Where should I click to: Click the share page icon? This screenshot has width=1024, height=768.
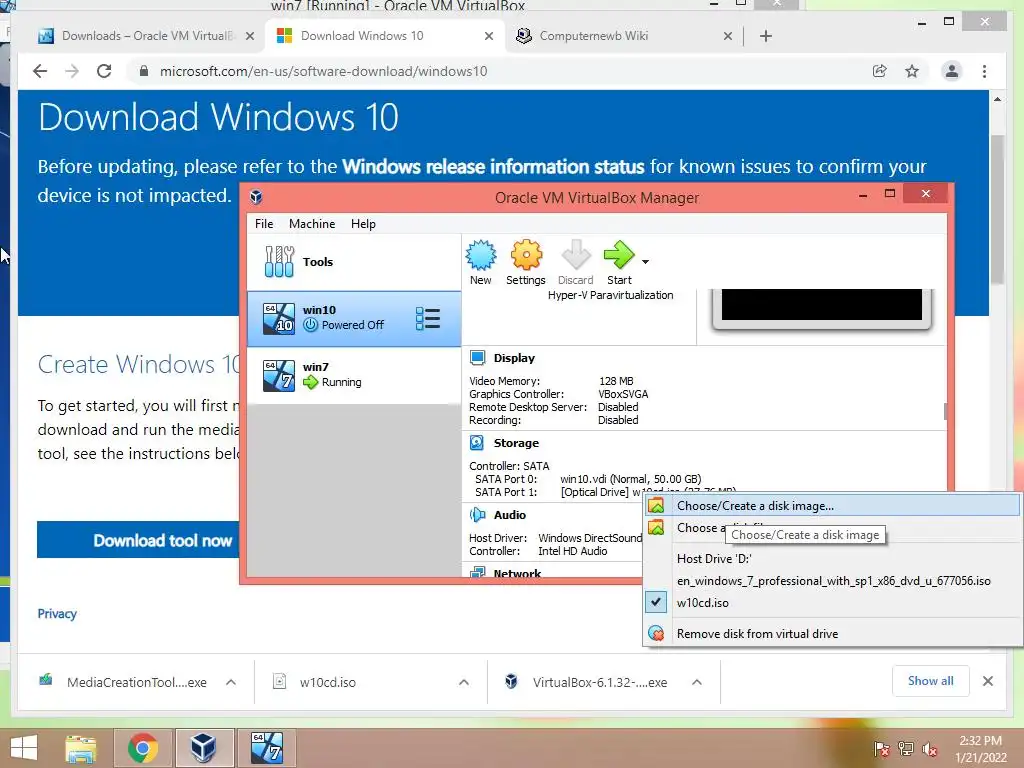(x=880, y=71)
